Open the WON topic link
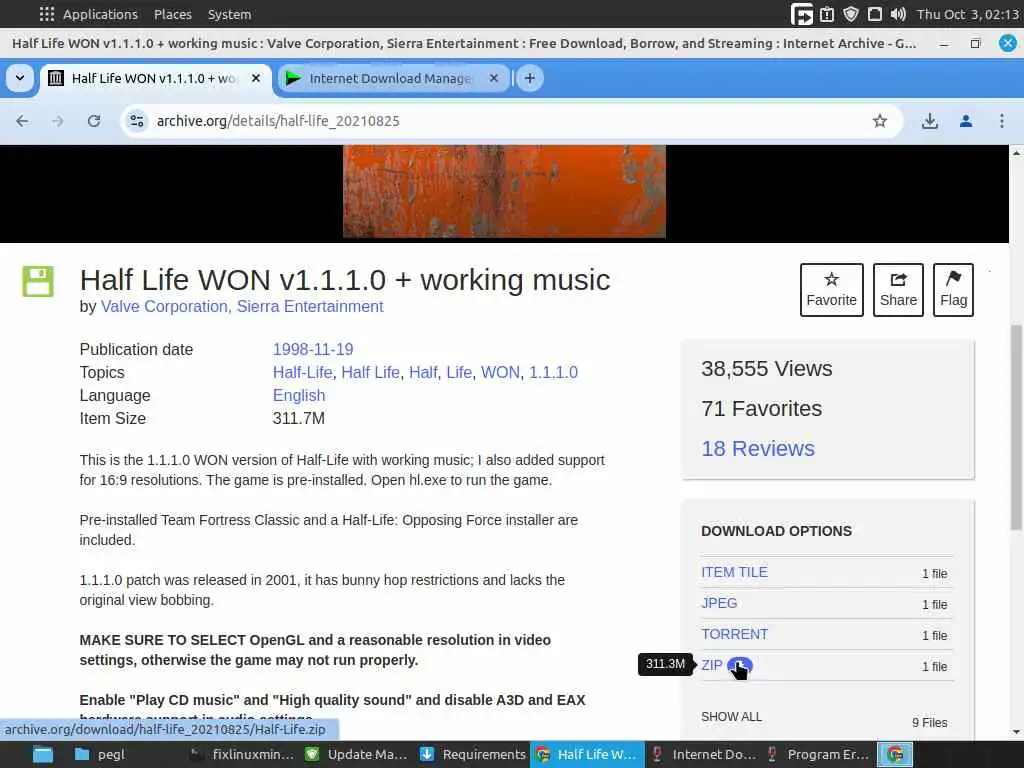The width and height of the screenshot is (1024, 768). click(500, 372)
